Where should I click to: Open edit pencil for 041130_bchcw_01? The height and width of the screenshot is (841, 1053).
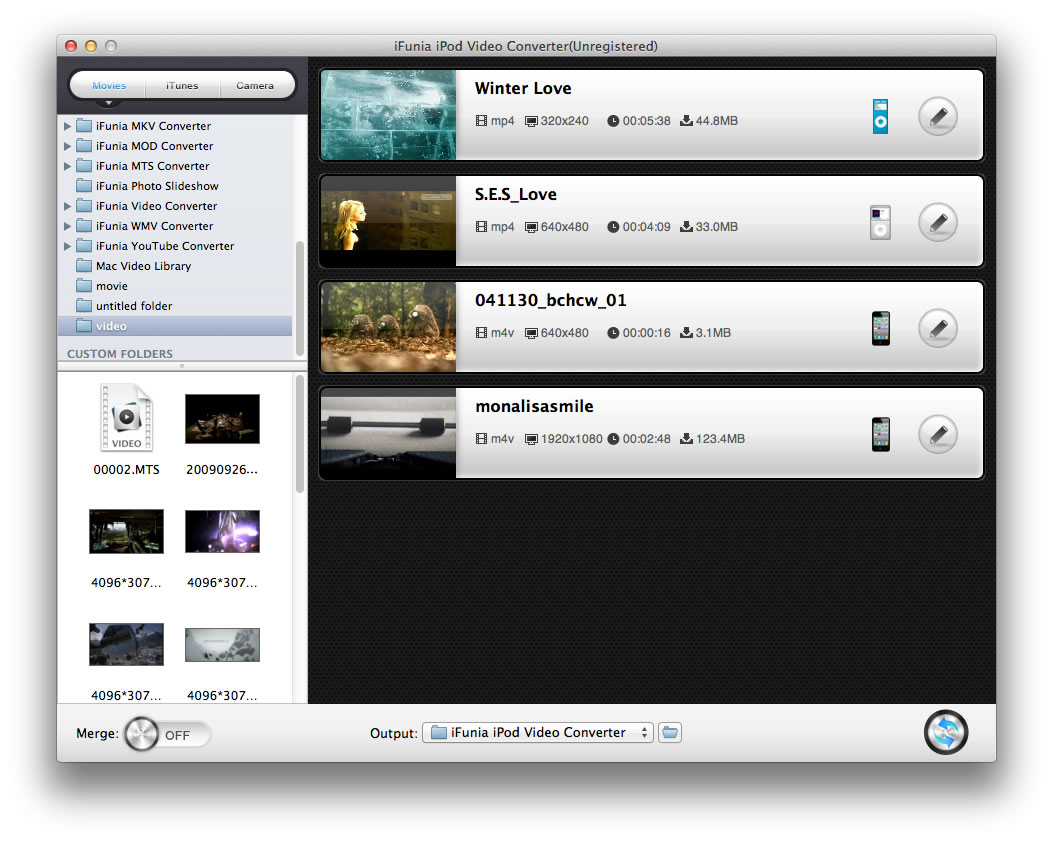[937, 328]
